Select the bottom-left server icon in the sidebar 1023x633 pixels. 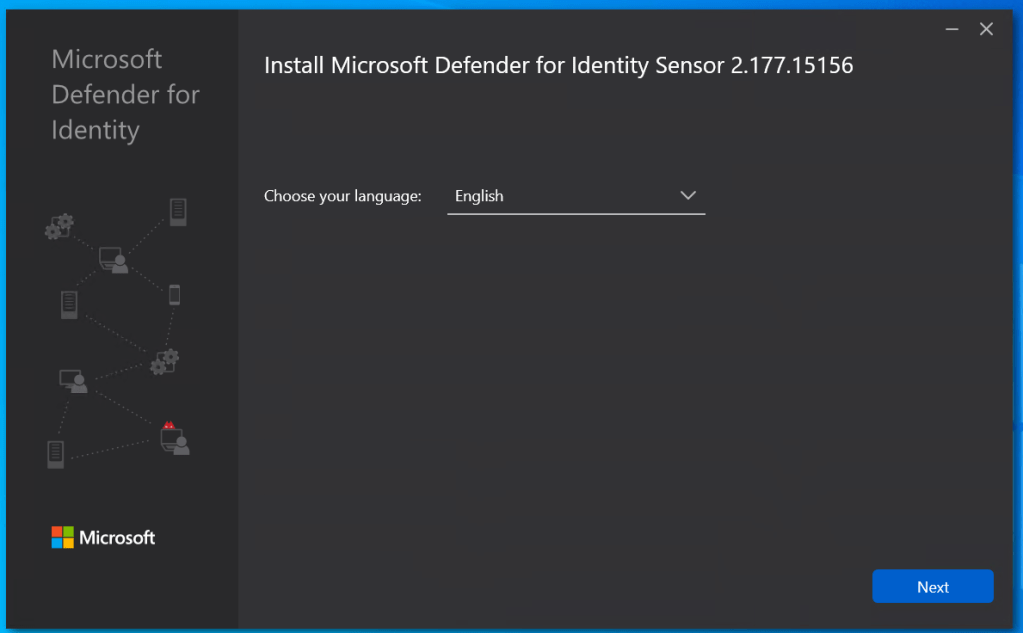click(x=56, y=454)
